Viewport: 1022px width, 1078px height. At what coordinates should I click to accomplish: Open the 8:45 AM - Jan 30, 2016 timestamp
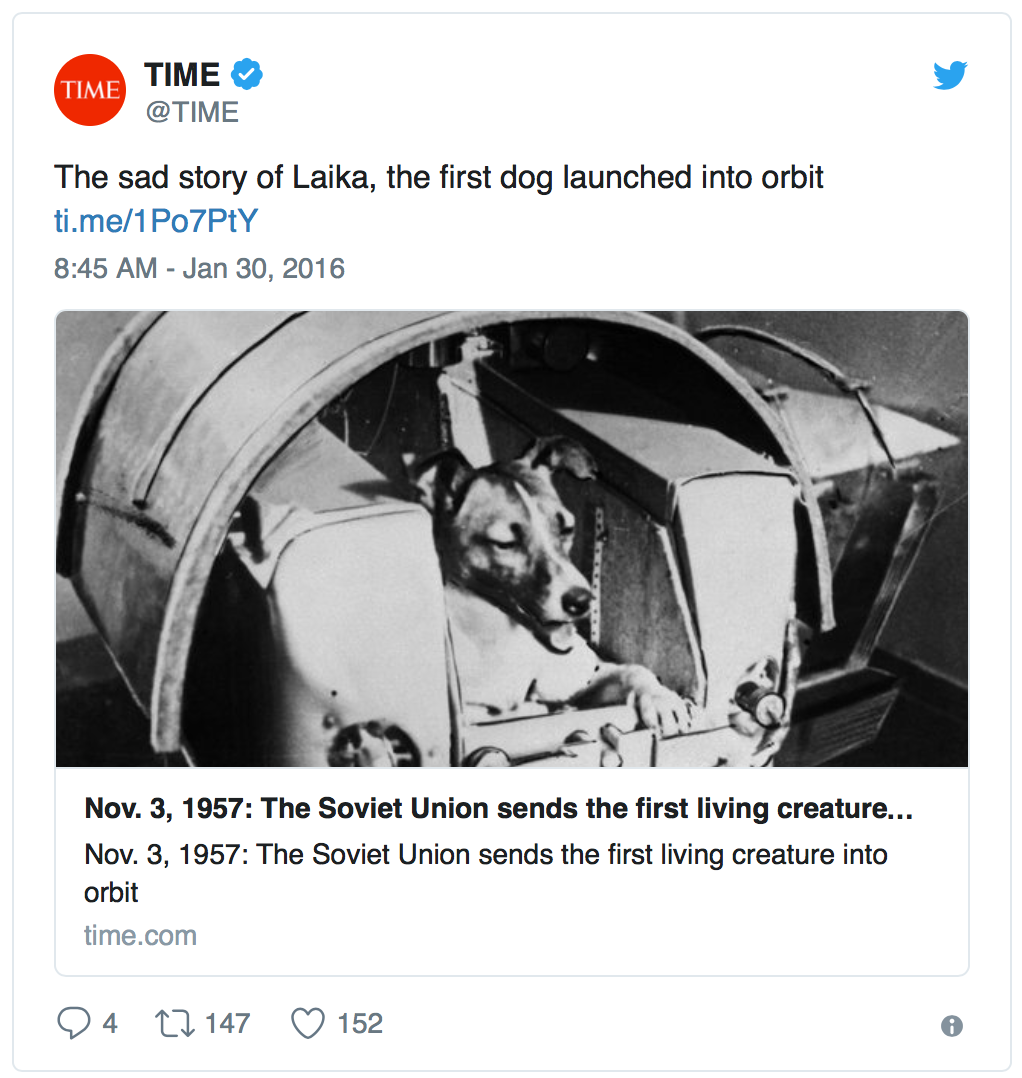[x=199, y=268]
